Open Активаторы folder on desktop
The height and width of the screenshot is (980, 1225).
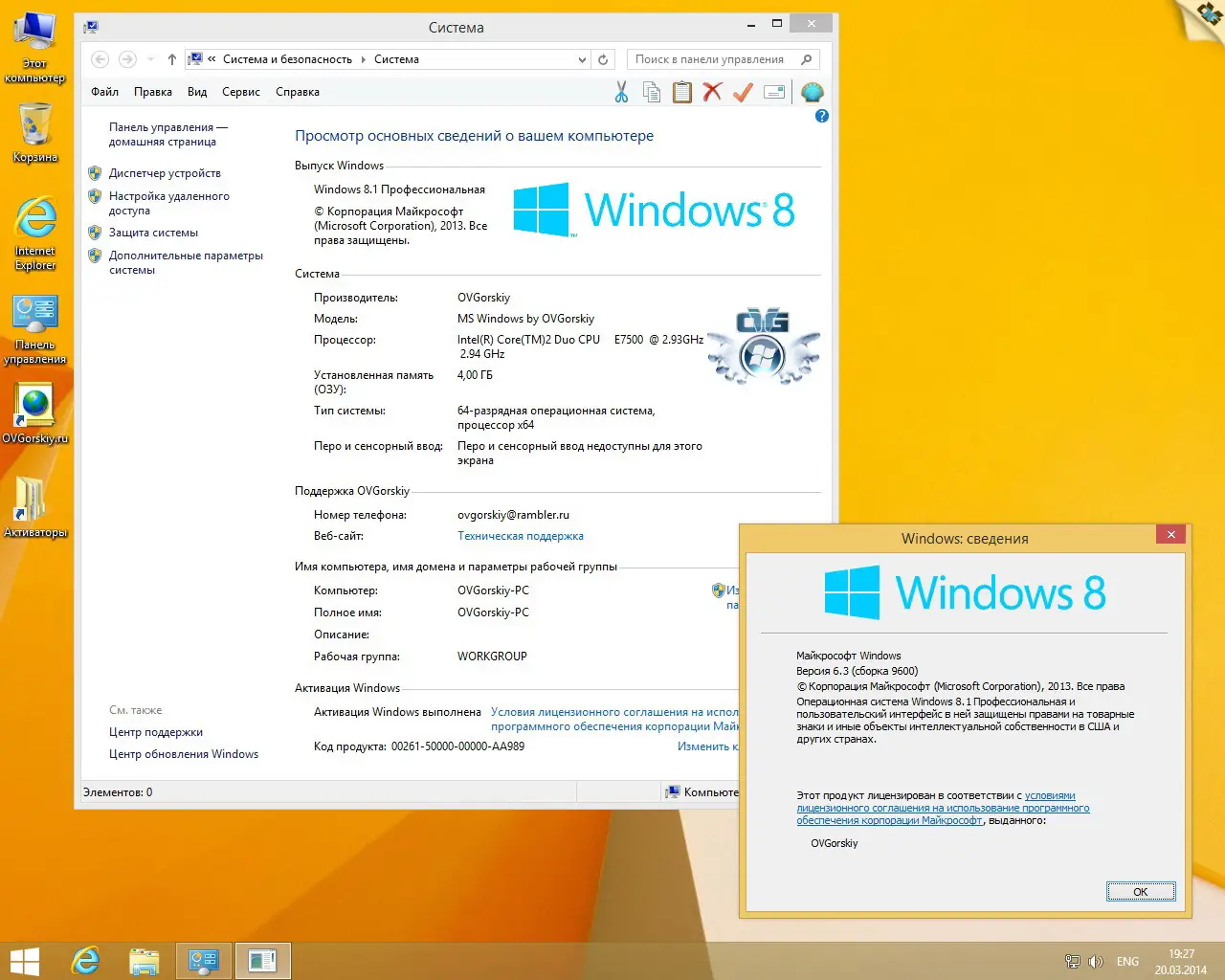tap(35, 507)
